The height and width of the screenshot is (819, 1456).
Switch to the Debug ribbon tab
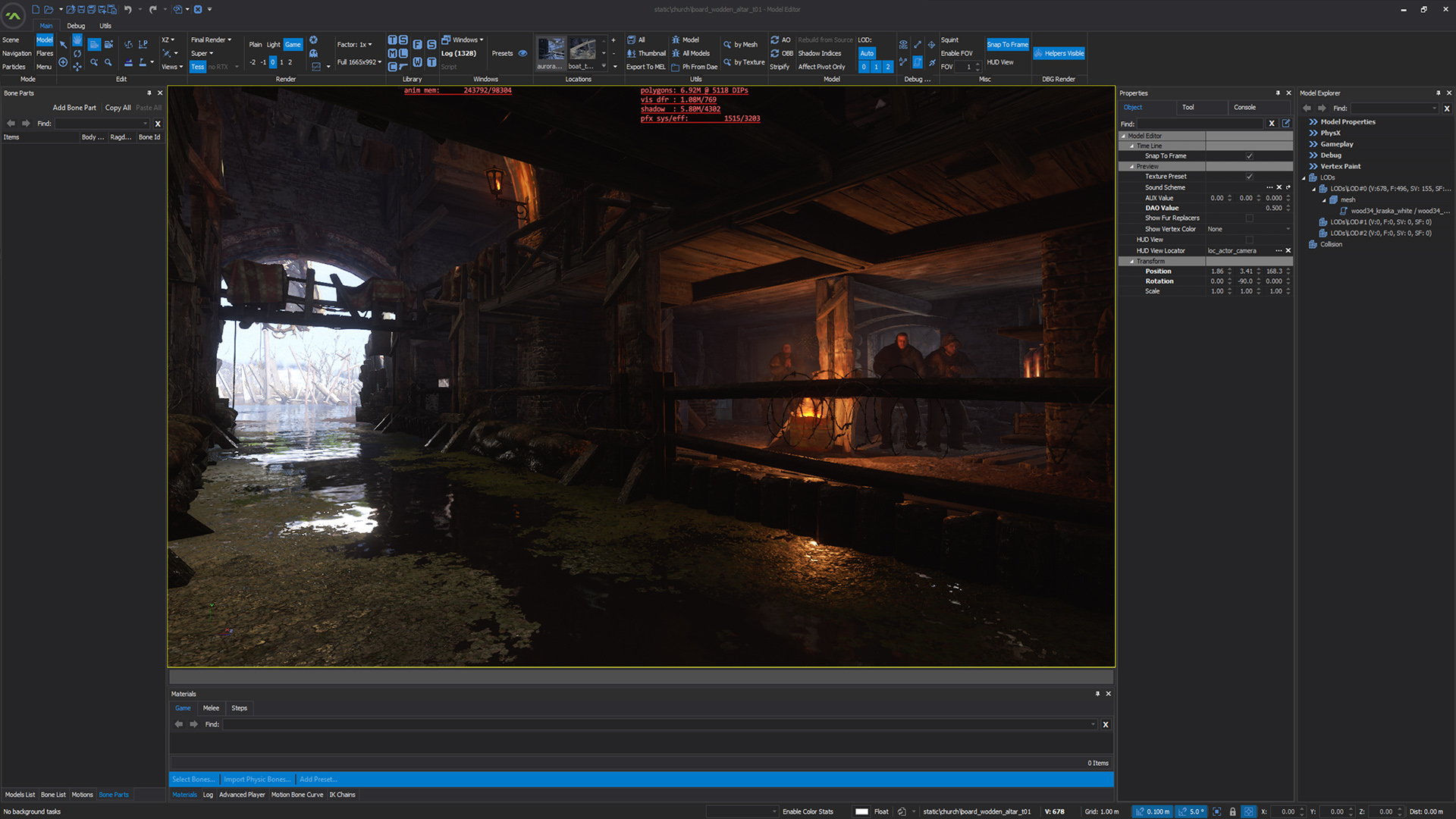(76, 26)
